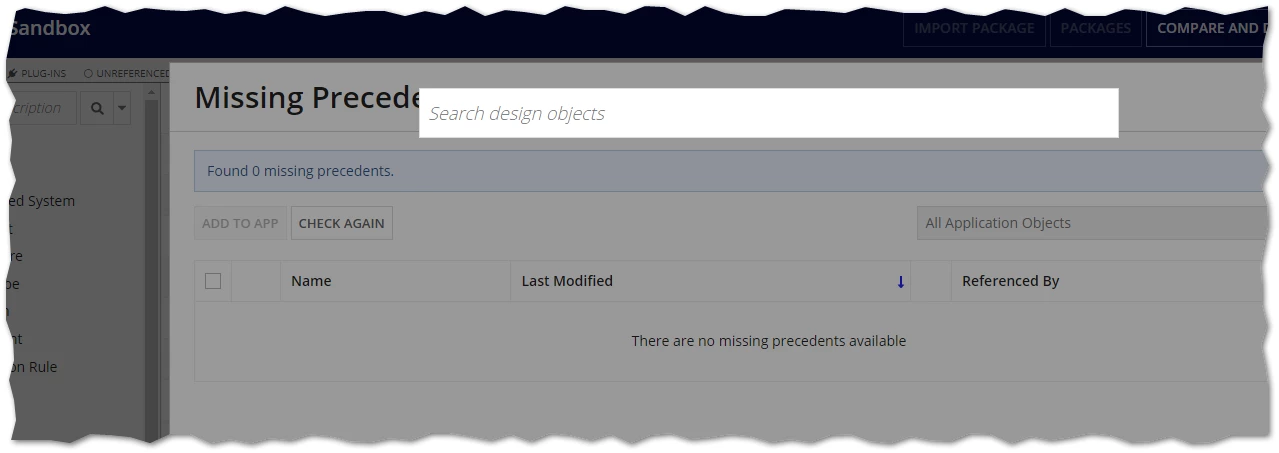Click the Last Modified sort arrow icon
The width and height of the screenshot is (1279, 453).
click(x=900, y=282)
